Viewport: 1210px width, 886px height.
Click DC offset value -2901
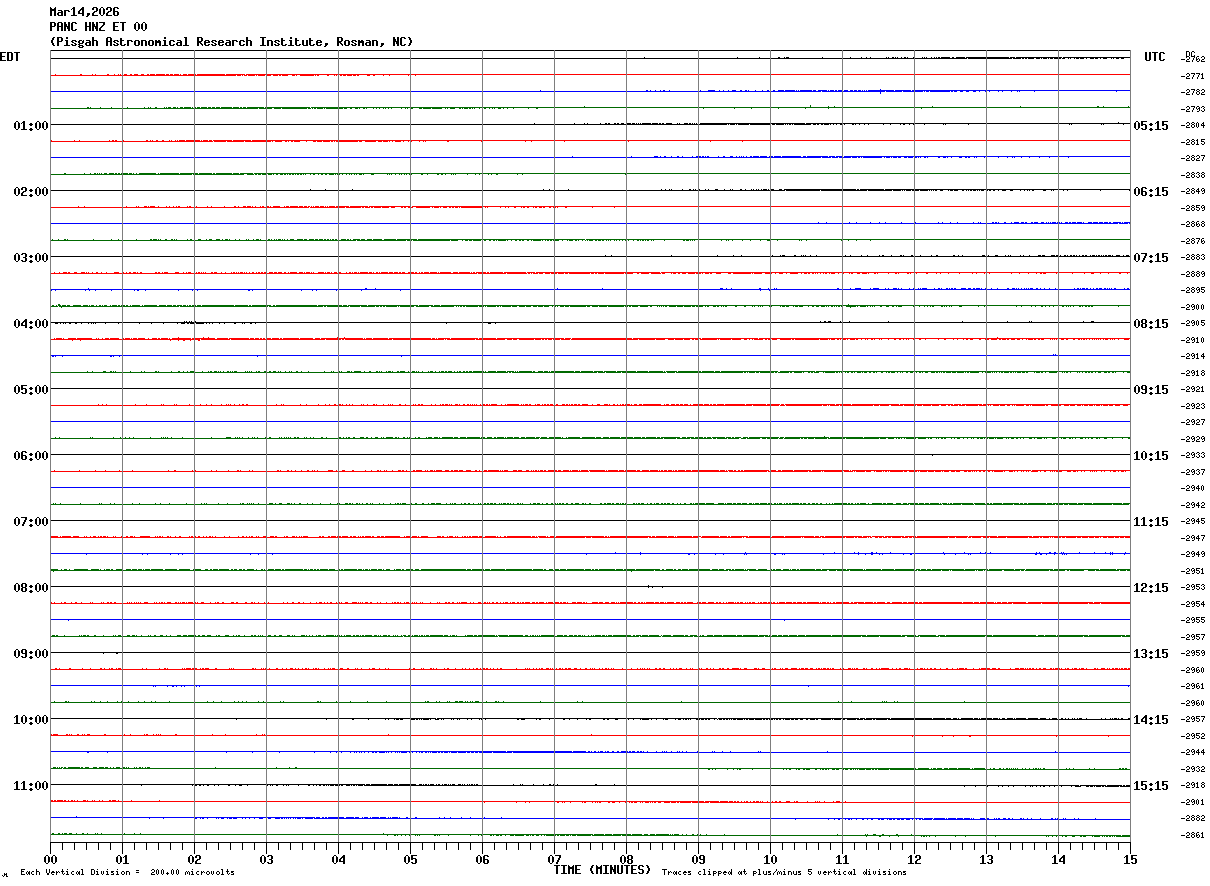[1193, 802]
